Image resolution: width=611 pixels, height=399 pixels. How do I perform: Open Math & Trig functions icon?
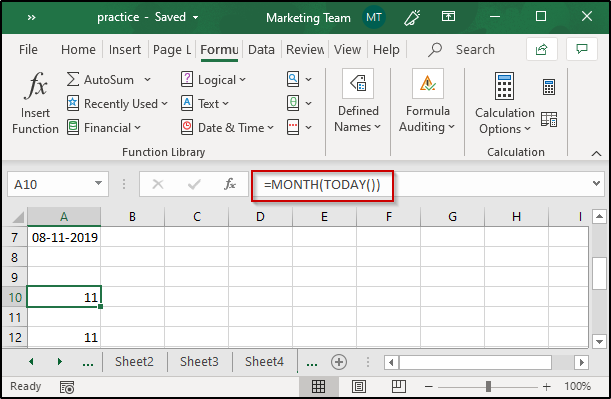click(293, 103)
